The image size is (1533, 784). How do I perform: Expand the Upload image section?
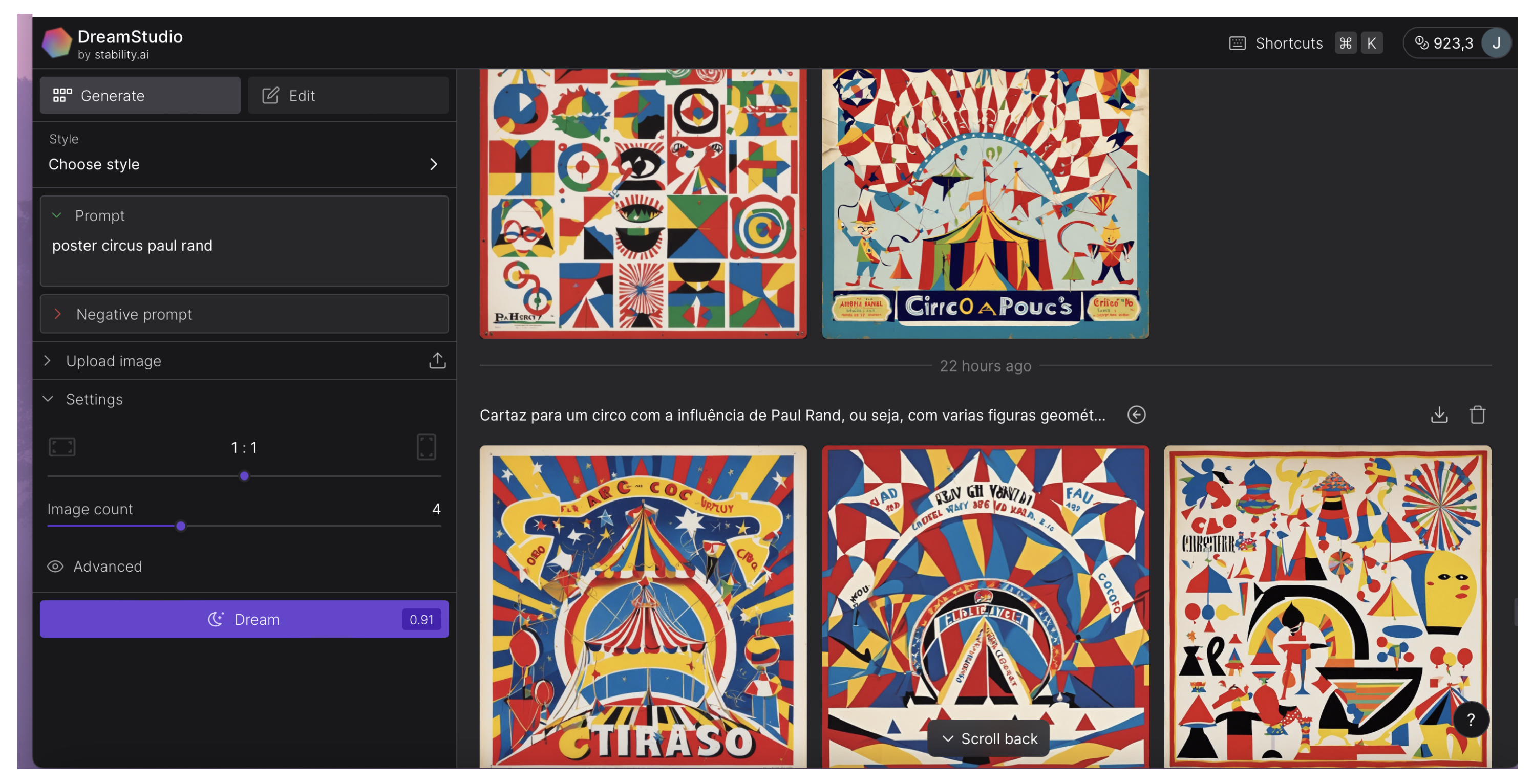click(48, 360)
